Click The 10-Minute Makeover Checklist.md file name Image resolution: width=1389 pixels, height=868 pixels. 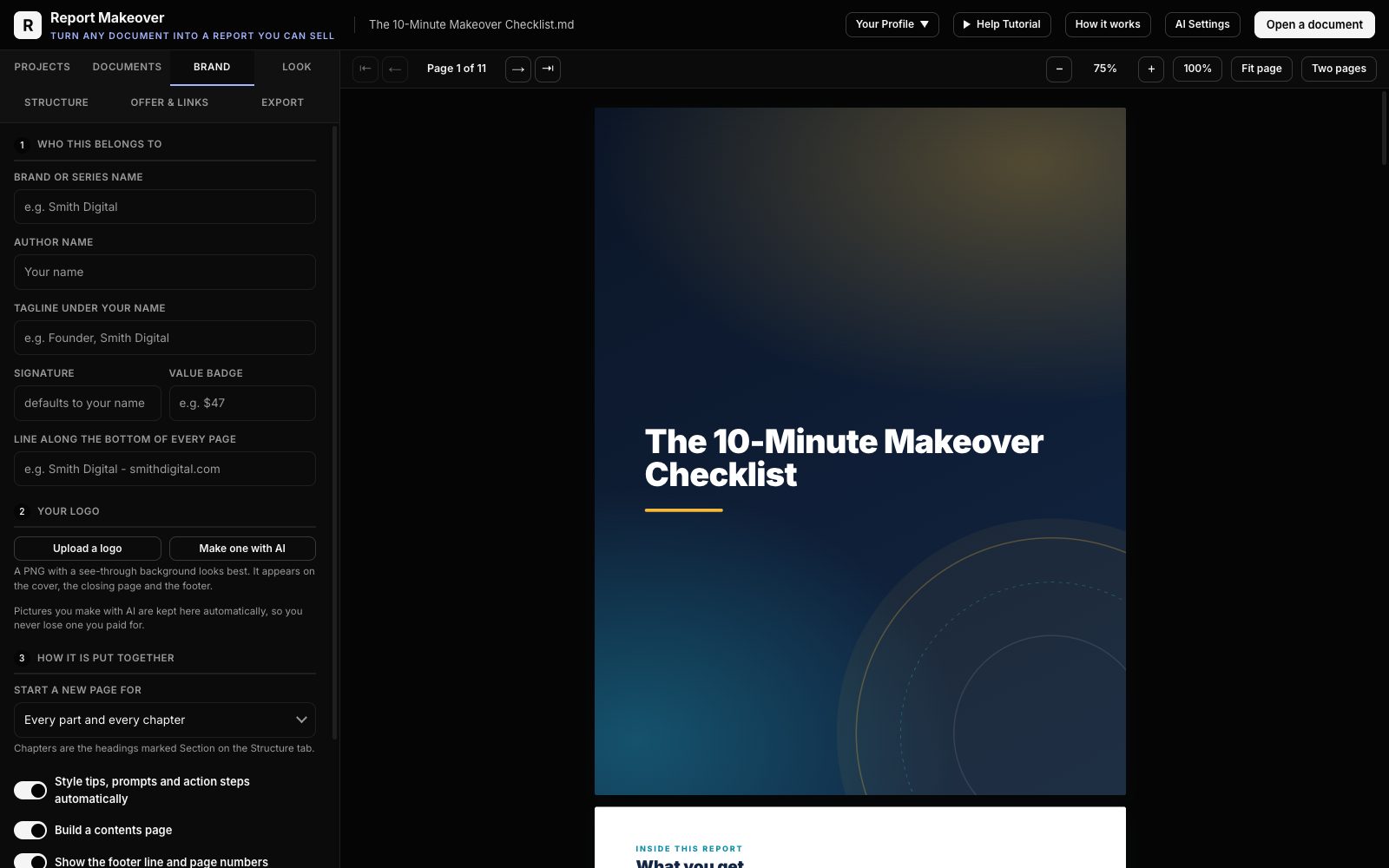click(471, 24)
